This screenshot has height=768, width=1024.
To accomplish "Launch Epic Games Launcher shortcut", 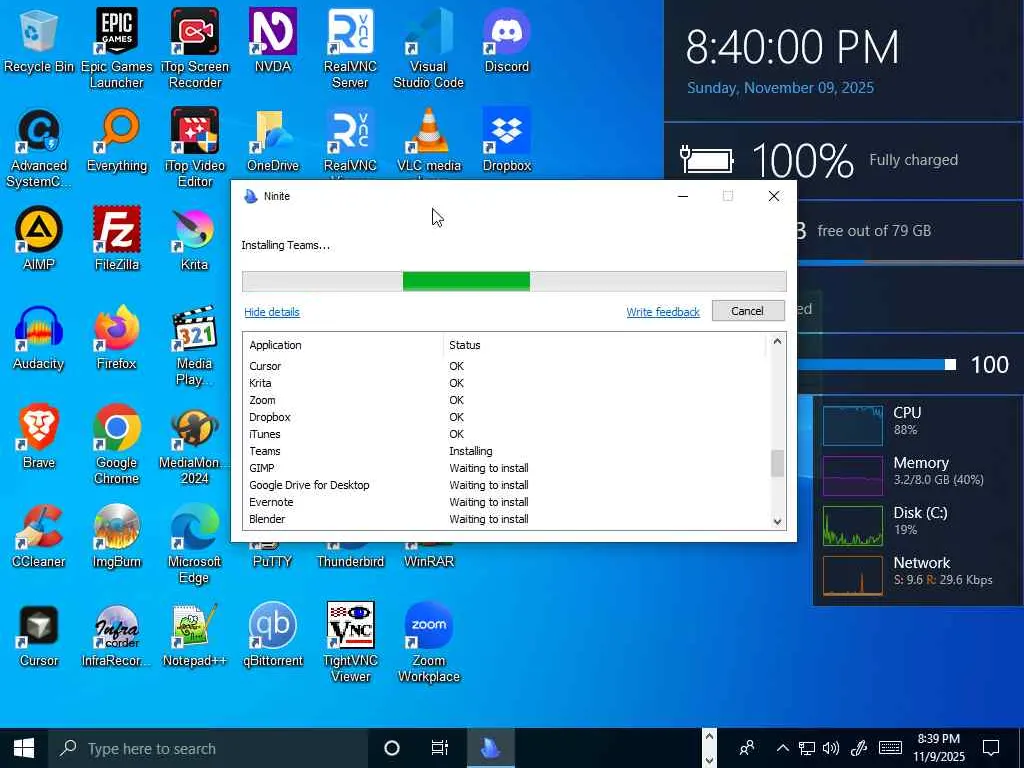I will (116, 48).
